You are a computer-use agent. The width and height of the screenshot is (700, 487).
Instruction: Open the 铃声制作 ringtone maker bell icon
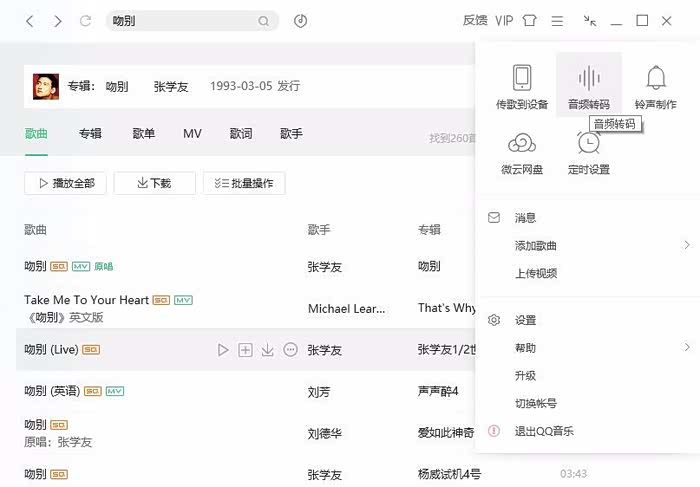[656, 78]
